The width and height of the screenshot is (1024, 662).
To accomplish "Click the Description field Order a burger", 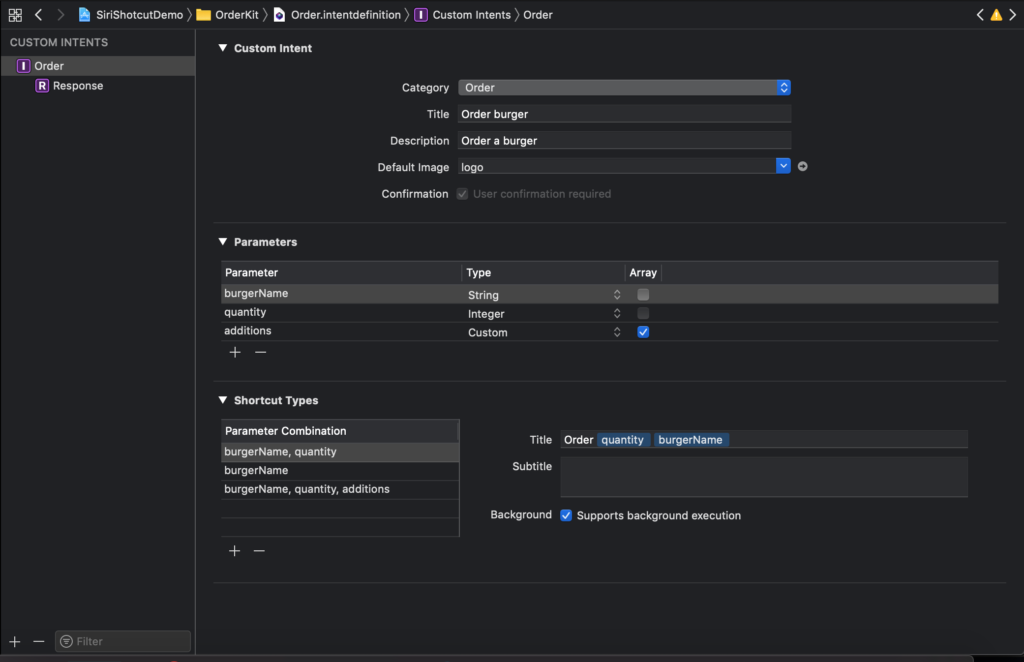I will (624, 140).
